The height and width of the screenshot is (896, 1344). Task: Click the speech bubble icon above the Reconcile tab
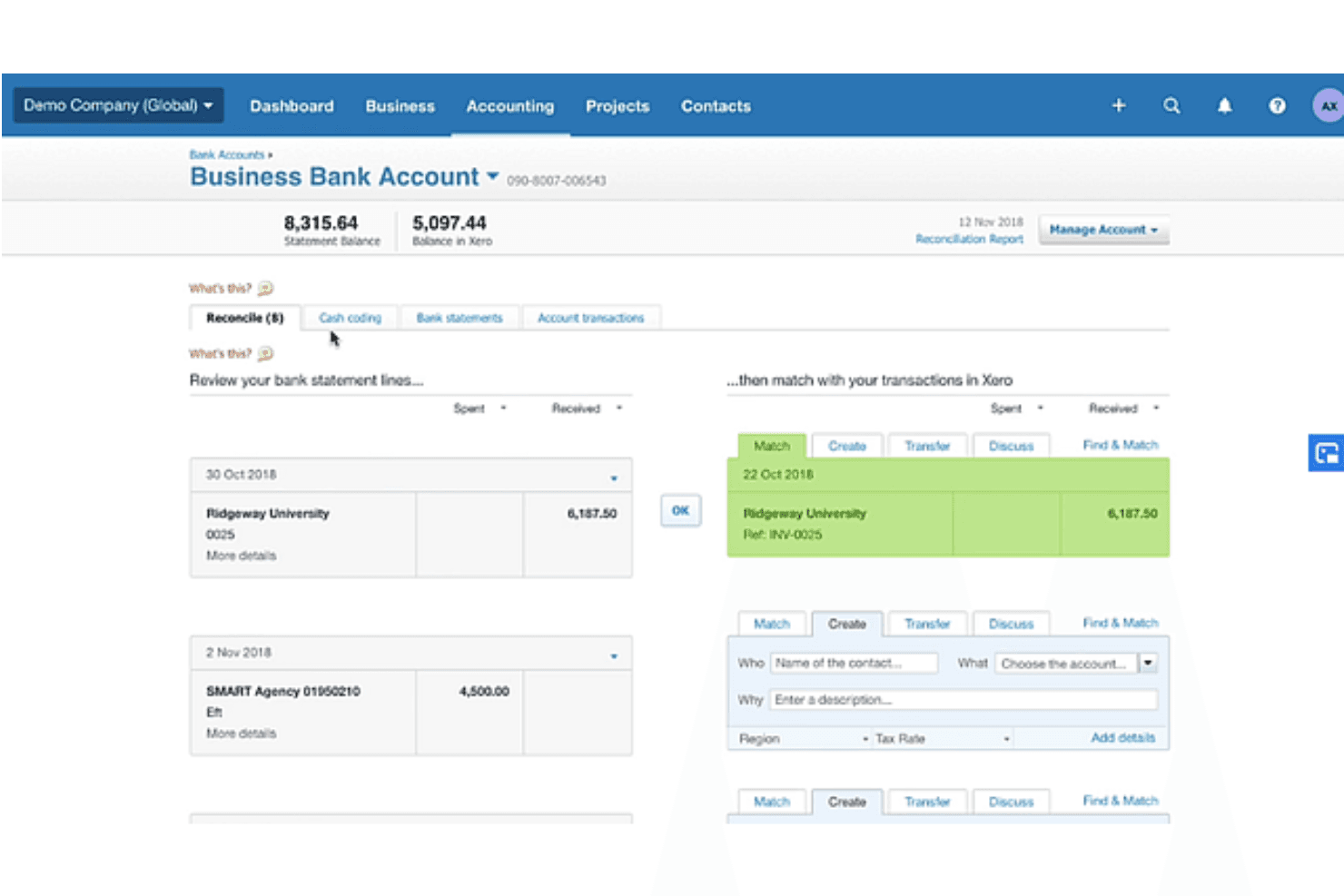click(265, 289)
